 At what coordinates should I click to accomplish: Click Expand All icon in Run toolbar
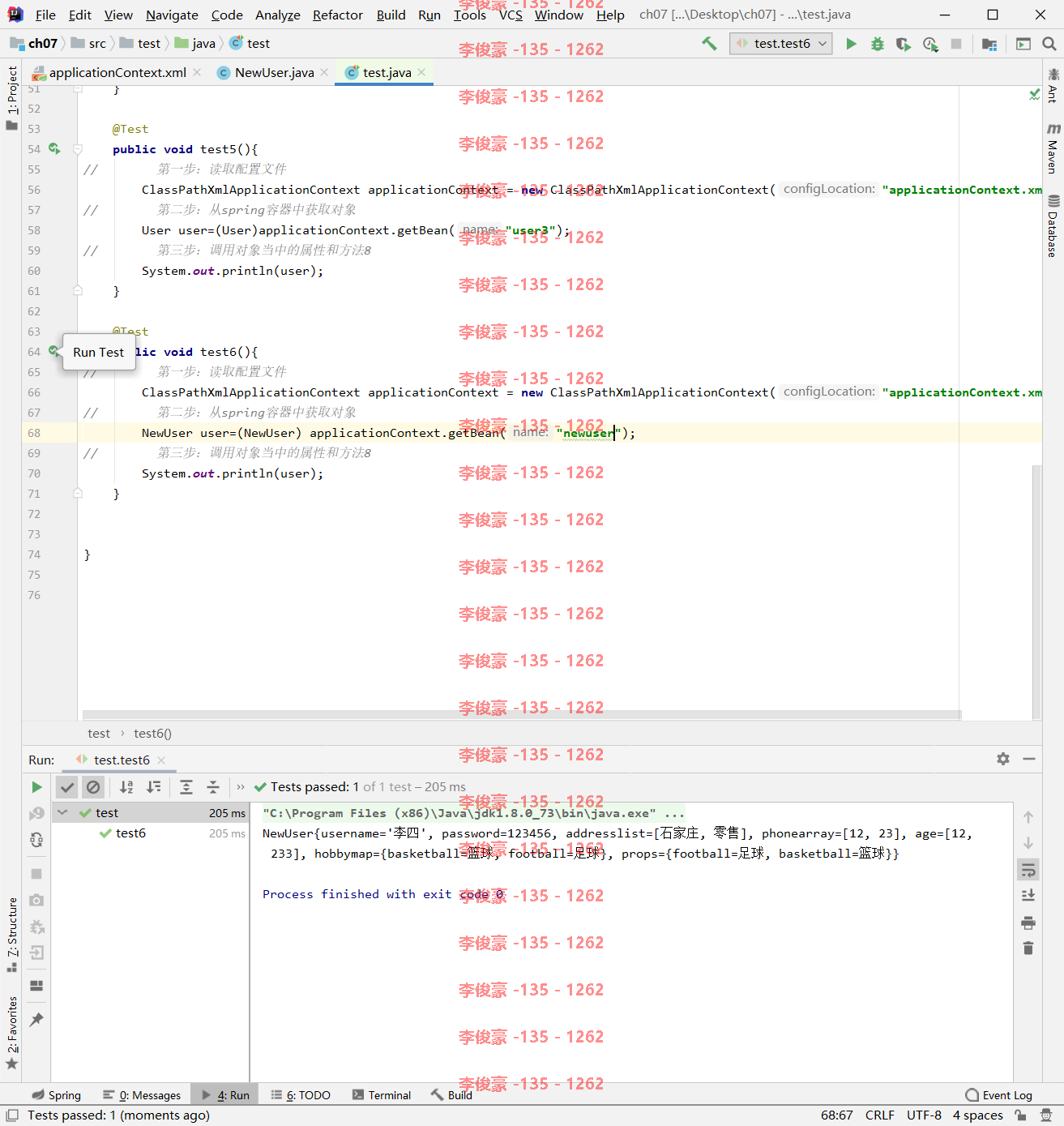pyautogui.click(x=186, y=787)
